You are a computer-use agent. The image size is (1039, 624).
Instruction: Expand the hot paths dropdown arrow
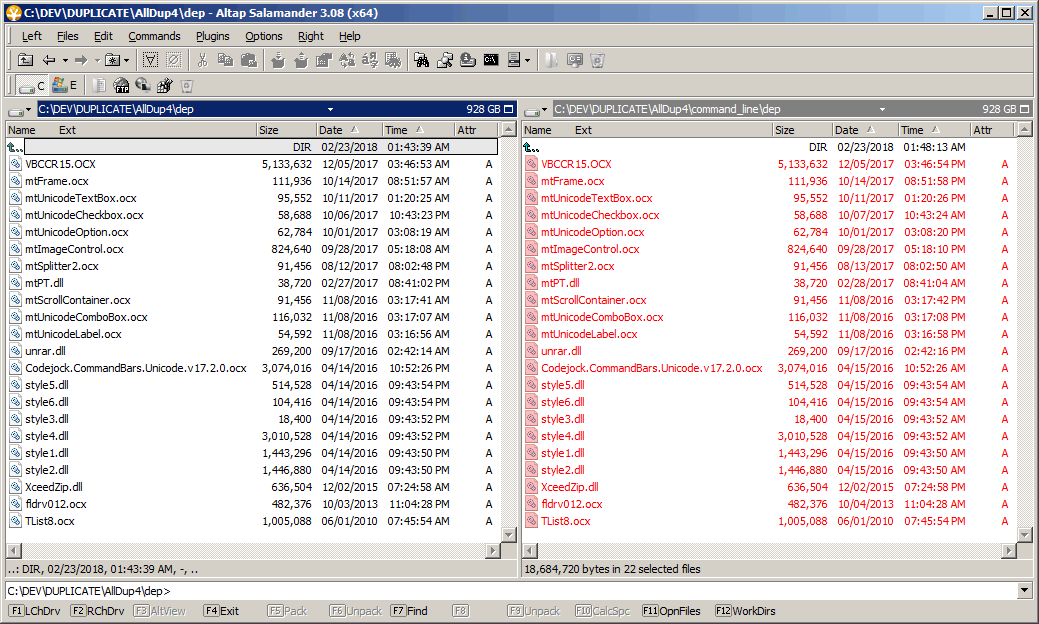coord(127,60)
